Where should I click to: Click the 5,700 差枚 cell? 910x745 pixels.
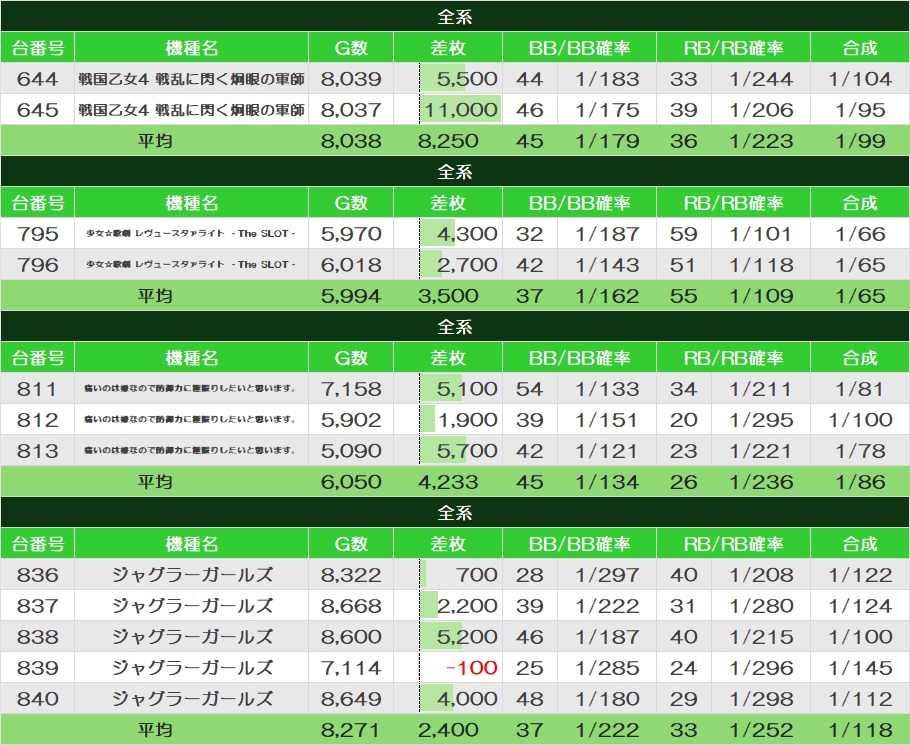point(448,451)
